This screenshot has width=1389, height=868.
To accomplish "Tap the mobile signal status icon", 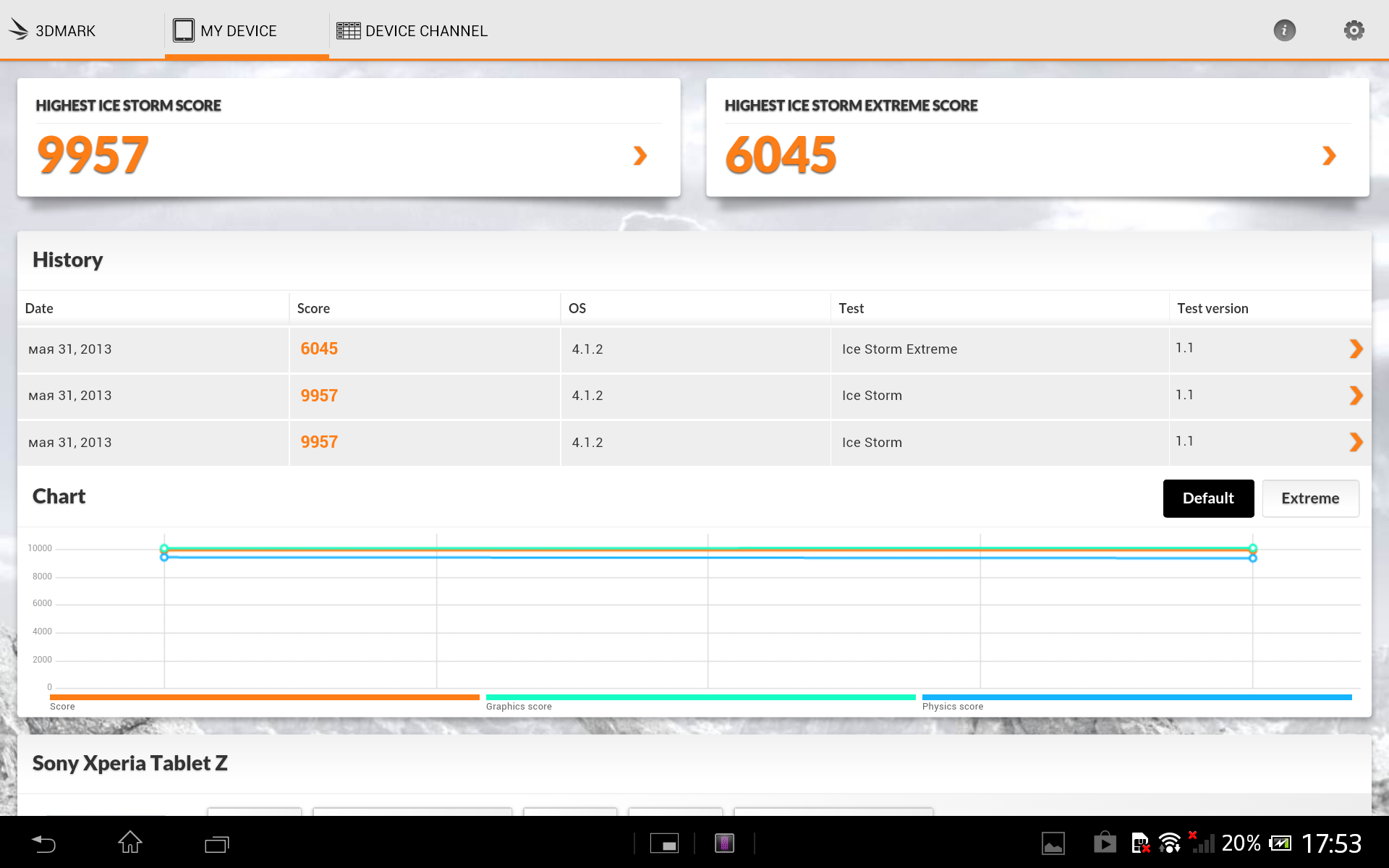I will (1202, 842).
